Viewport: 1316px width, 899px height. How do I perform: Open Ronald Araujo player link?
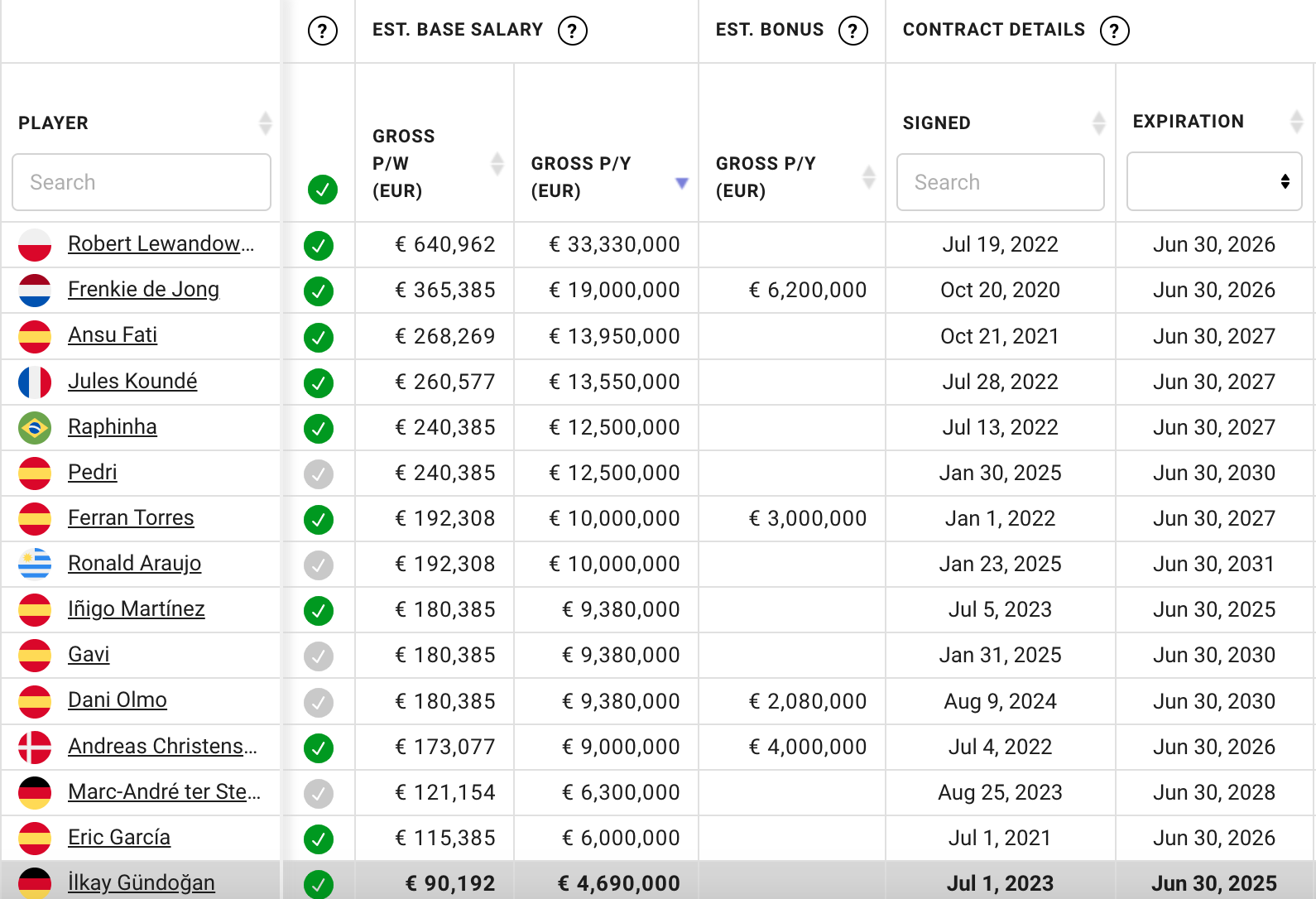[134, 564]
